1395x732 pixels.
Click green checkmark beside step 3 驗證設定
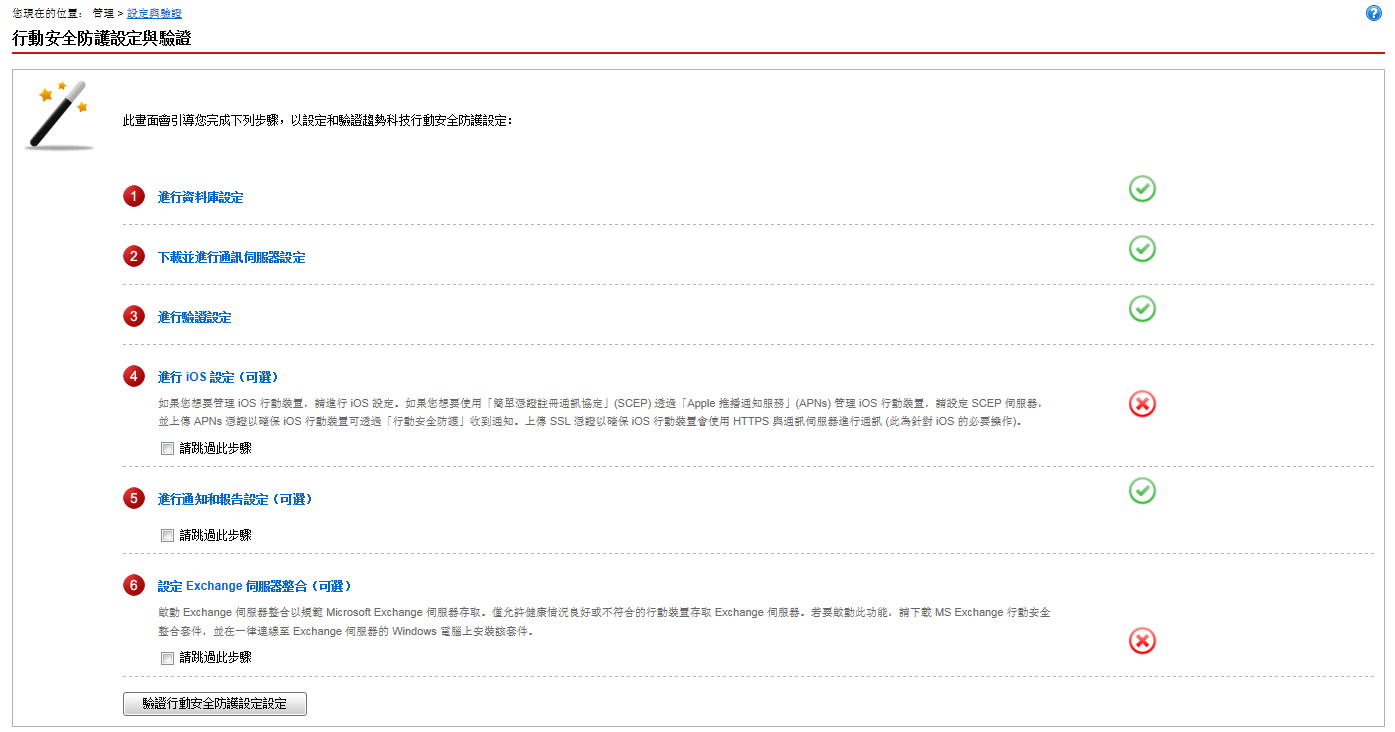point(1142,309)
